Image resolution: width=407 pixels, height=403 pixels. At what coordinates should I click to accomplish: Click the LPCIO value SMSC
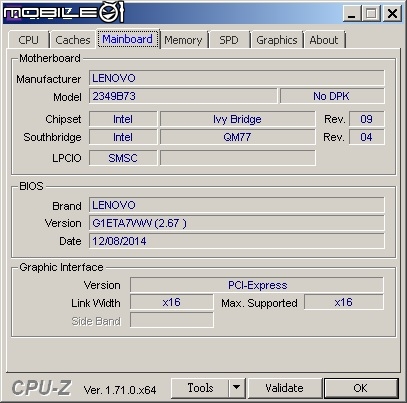(123, 158)
